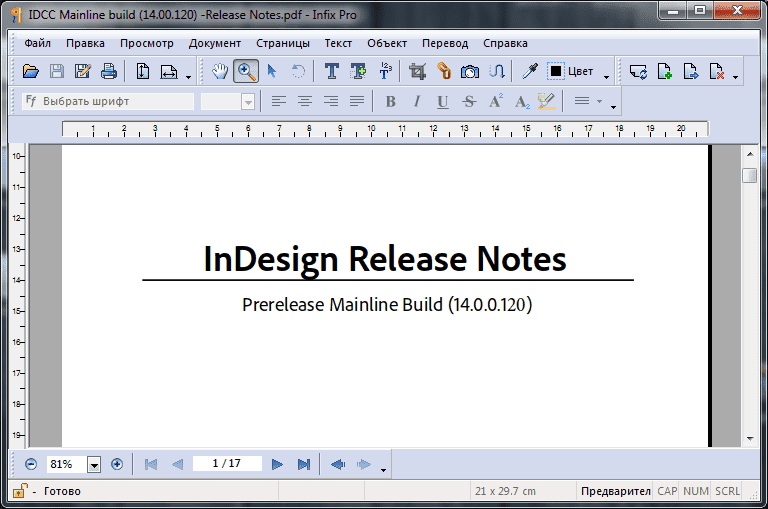Go to the next page
Screen dimensions: 768x509
277,464
